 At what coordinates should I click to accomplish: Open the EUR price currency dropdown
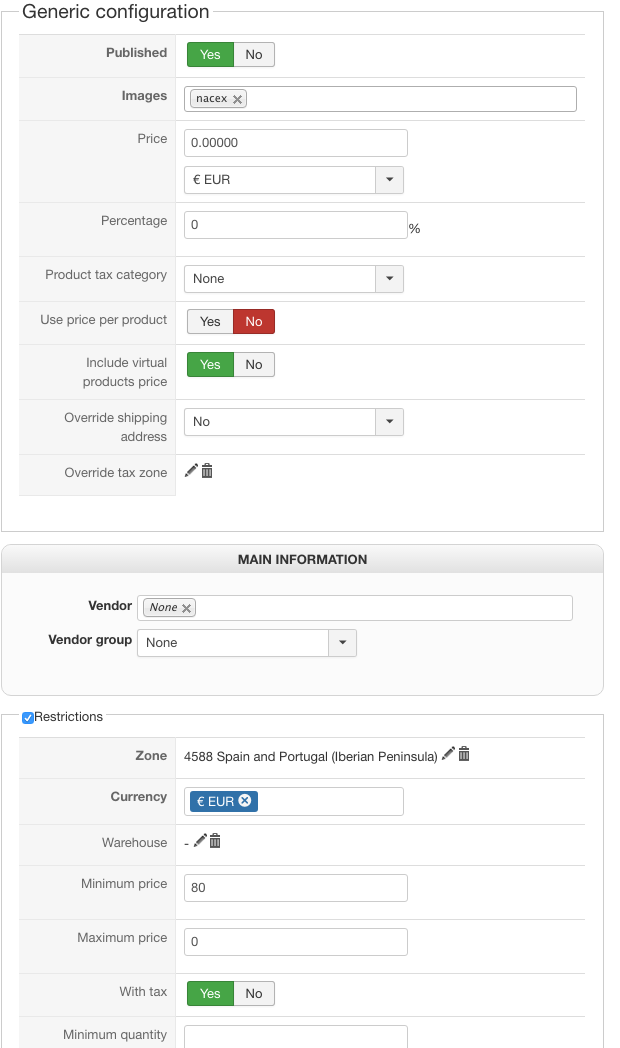click(x=294, y=180)
